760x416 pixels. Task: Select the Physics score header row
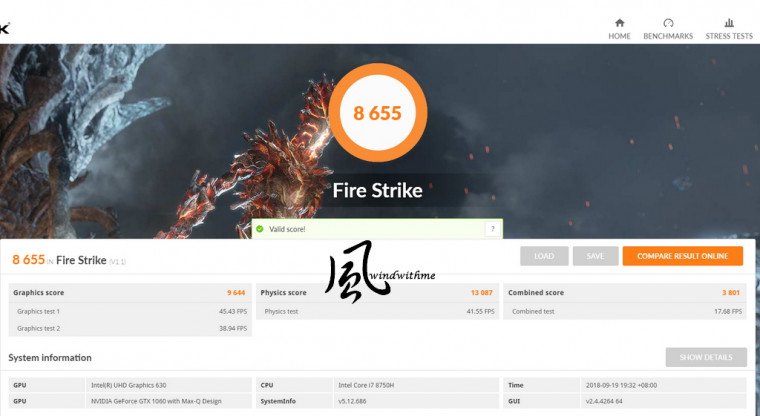377,293
